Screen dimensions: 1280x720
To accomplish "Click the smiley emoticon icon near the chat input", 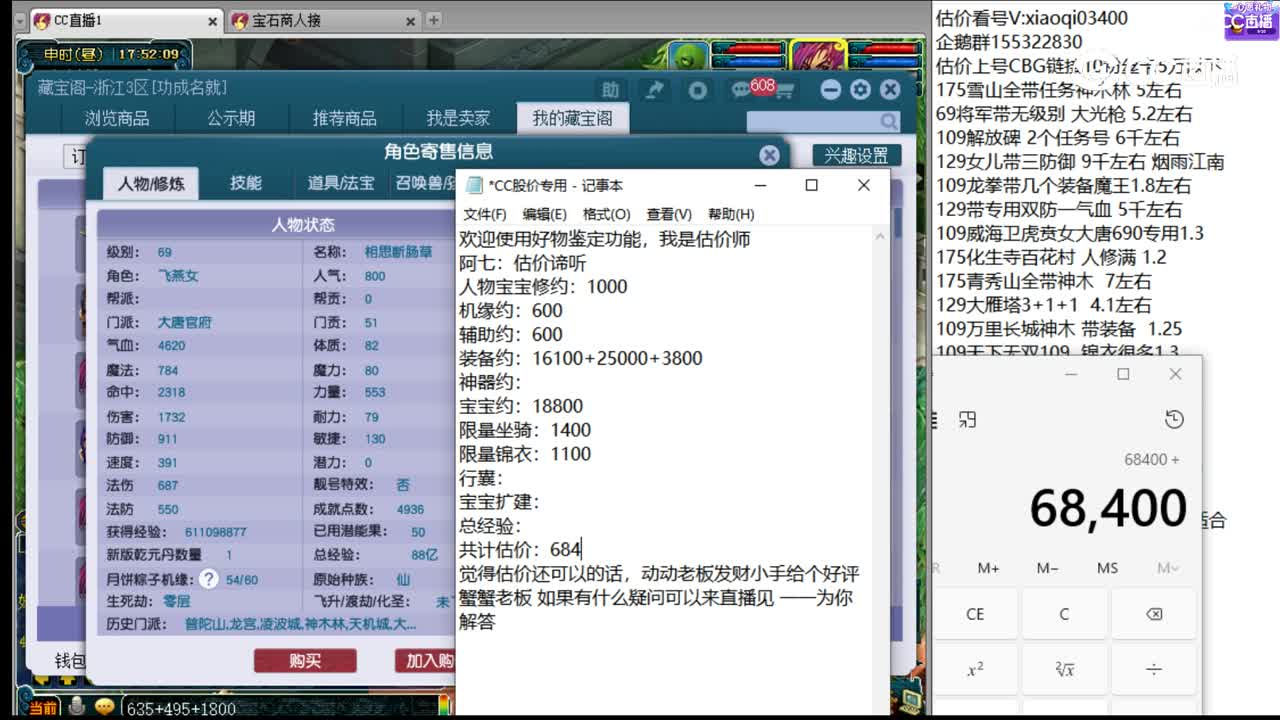I will point(105,706).
